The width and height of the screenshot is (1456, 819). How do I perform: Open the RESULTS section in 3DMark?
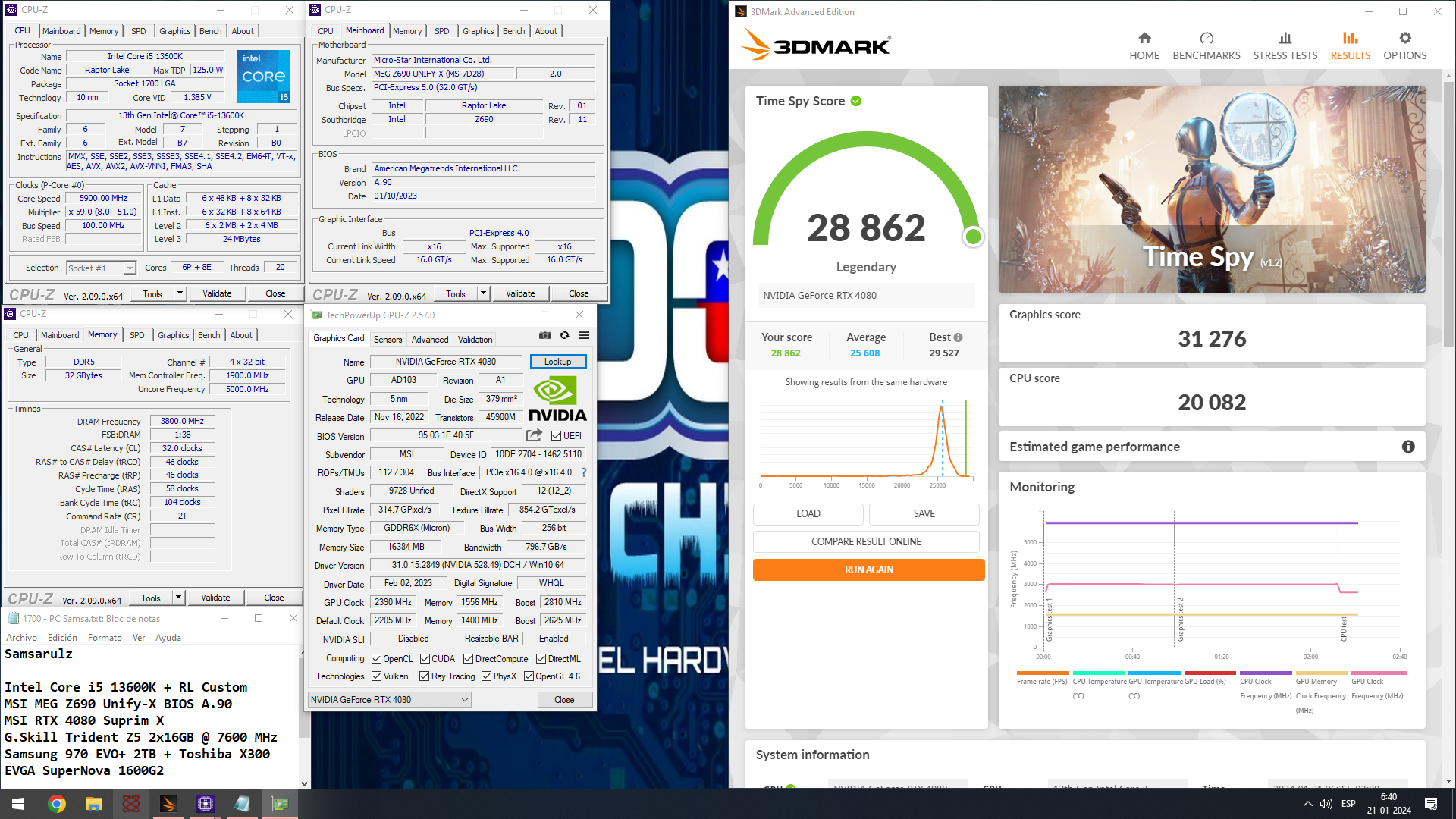point(1350,46)
